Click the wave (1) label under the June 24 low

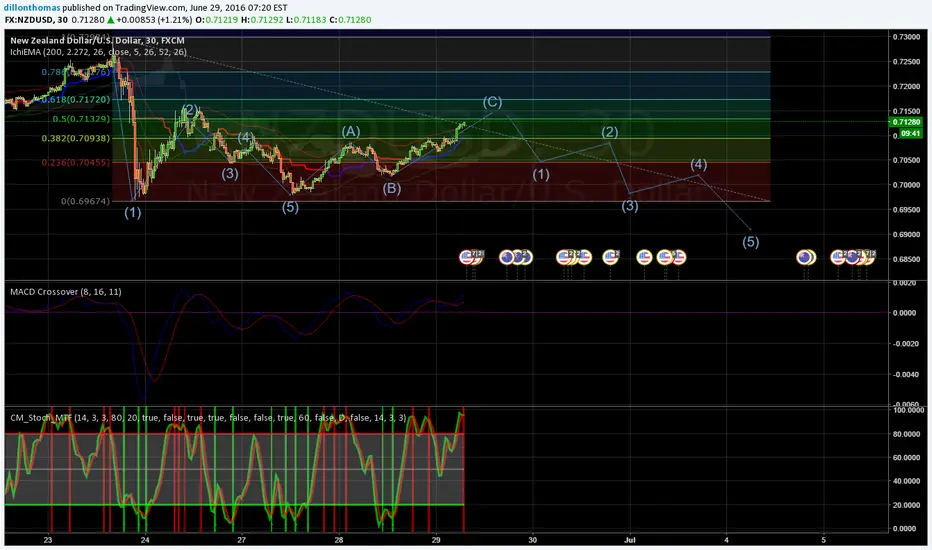133,212
